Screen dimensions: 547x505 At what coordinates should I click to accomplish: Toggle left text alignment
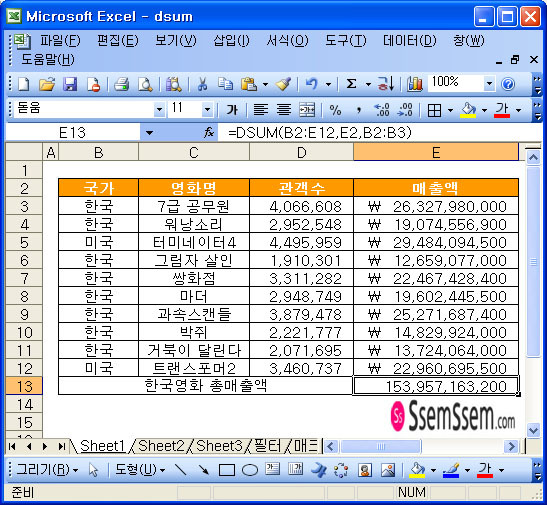point(261,110)
